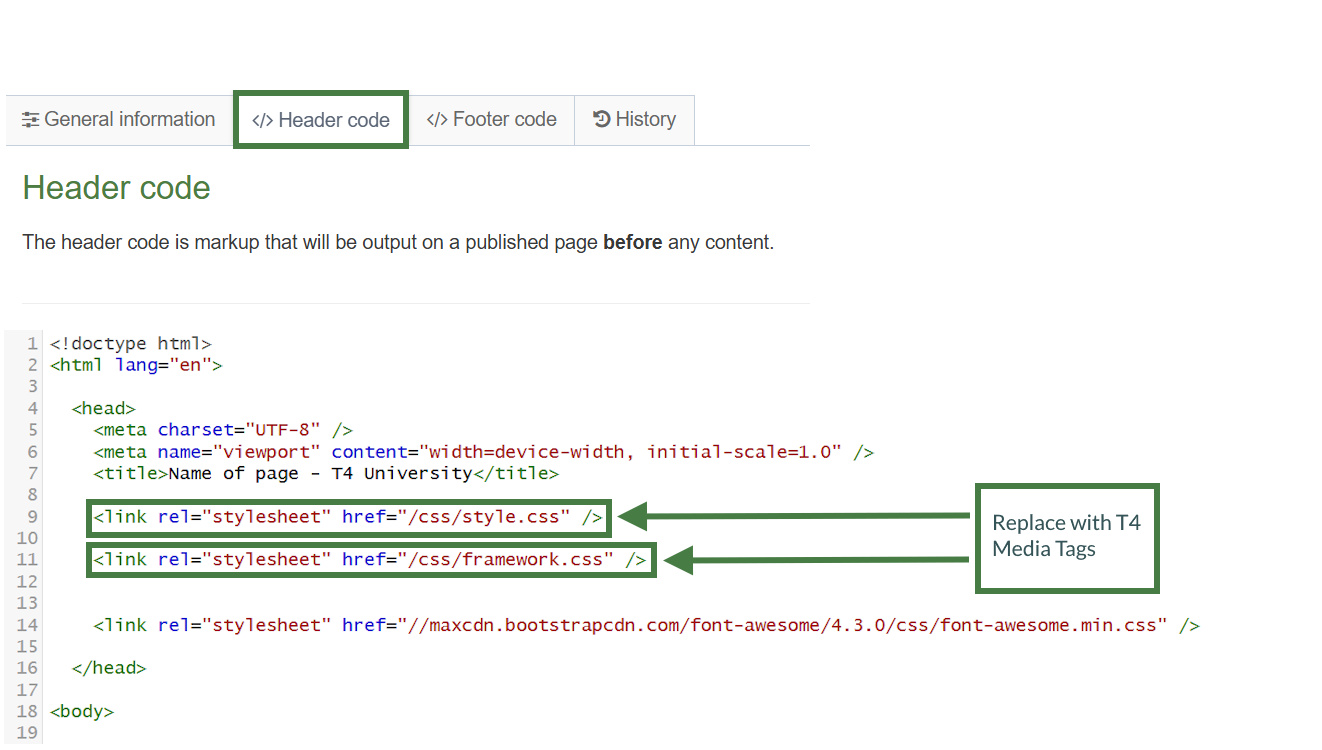This screenshot has width=1322, height=750.
Task: Place cursor on the doctype declaration line
Action: pos(130,343)
